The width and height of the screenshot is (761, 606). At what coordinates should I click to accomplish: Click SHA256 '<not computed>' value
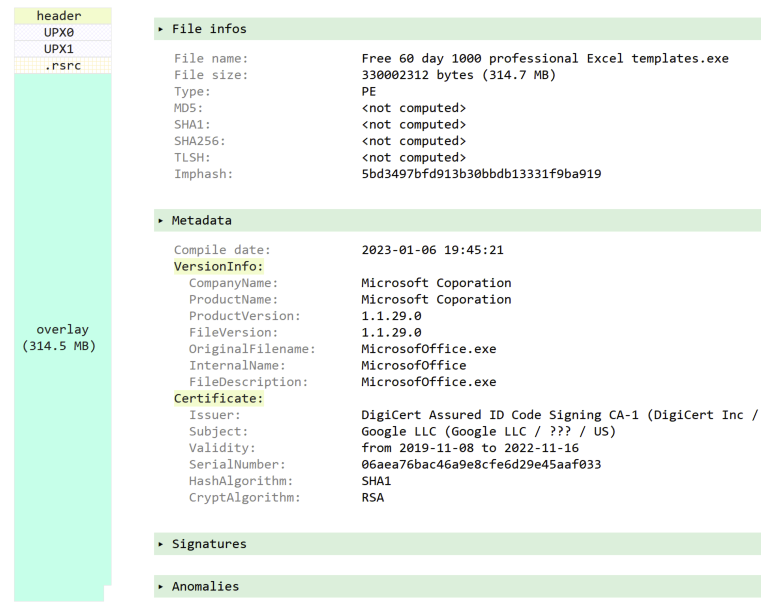tap(414, 141)
